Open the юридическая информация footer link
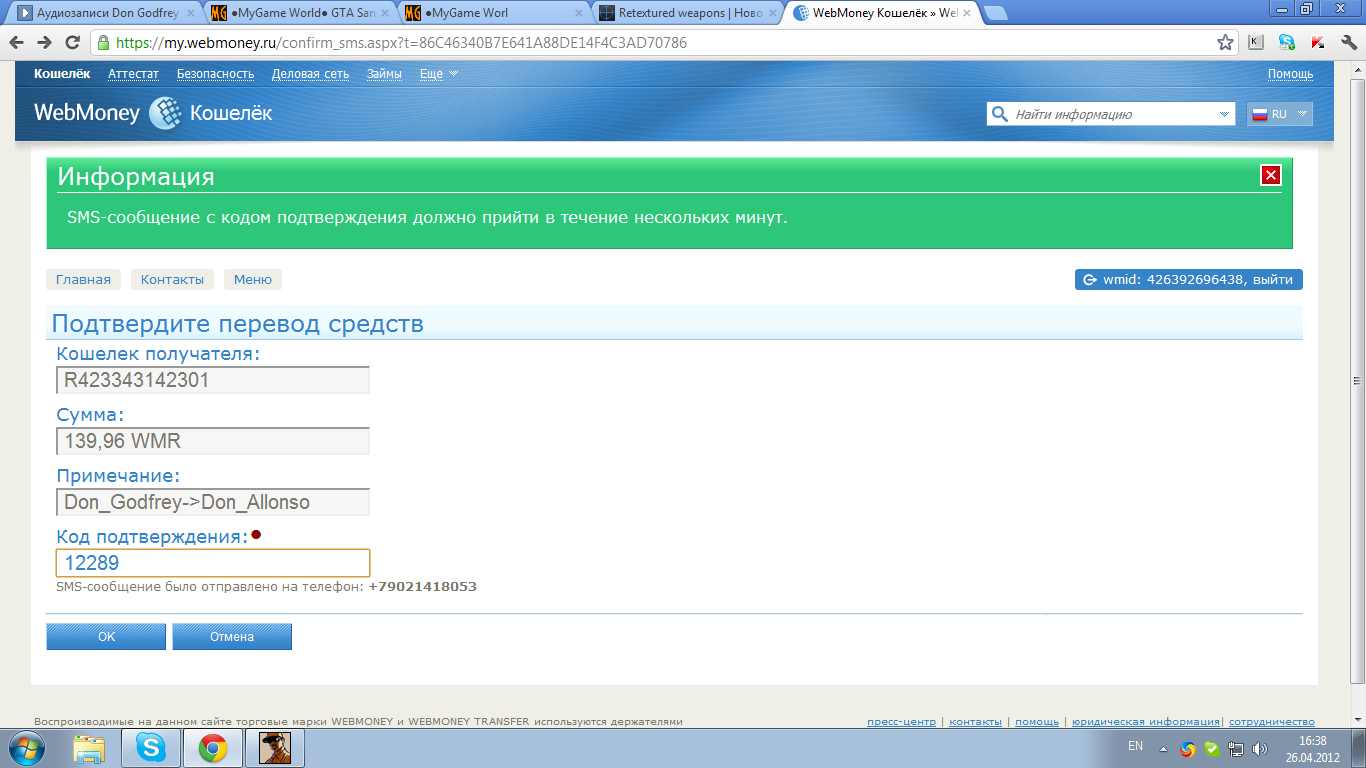Viewport: 1366px width, 768px height. coord(1145,721)
